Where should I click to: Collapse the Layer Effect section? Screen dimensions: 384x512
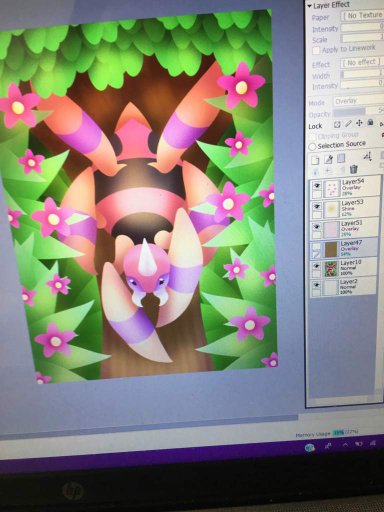[x=310, y=6]
